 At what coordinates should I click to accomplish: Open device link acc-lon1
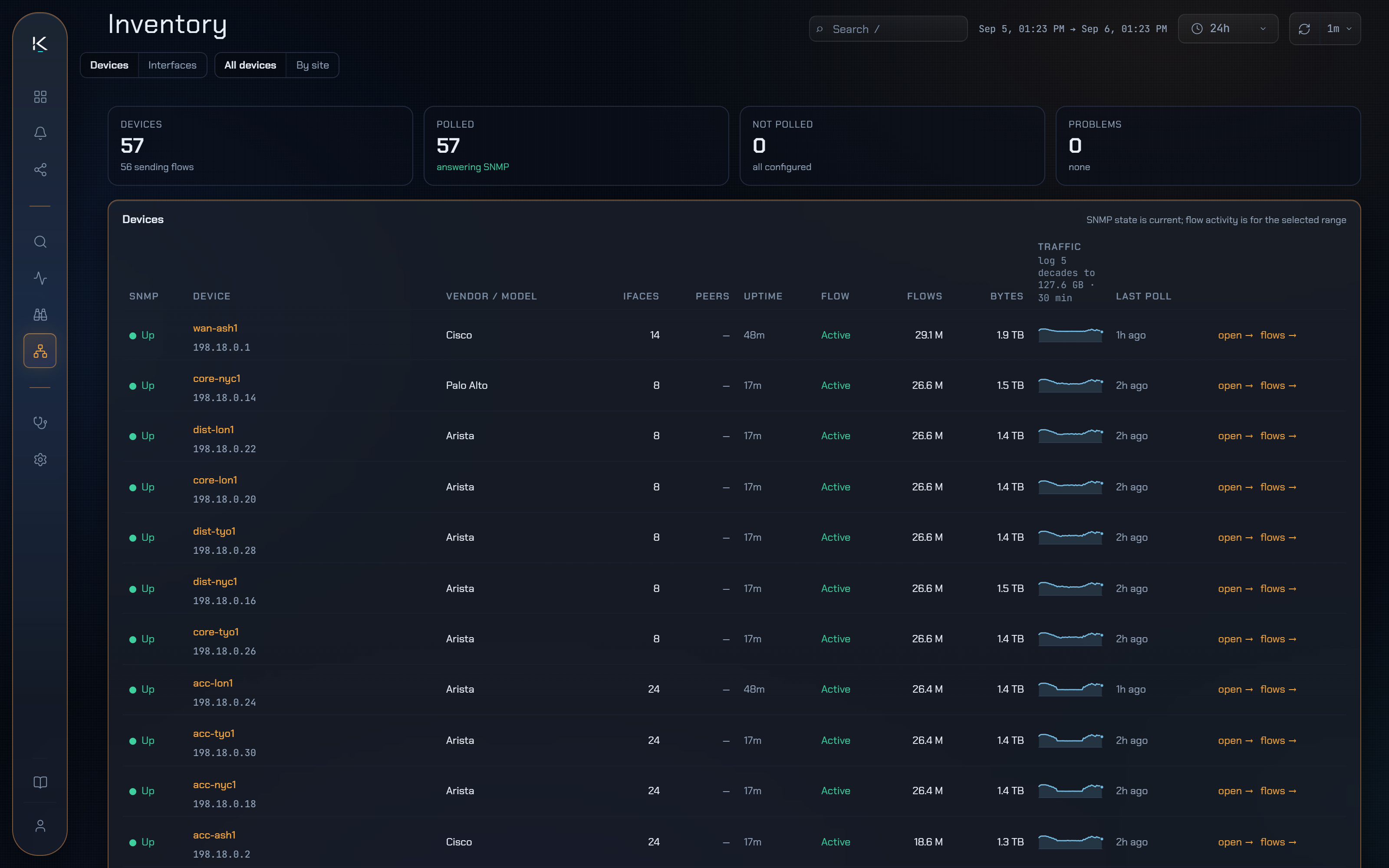(213, 683)
